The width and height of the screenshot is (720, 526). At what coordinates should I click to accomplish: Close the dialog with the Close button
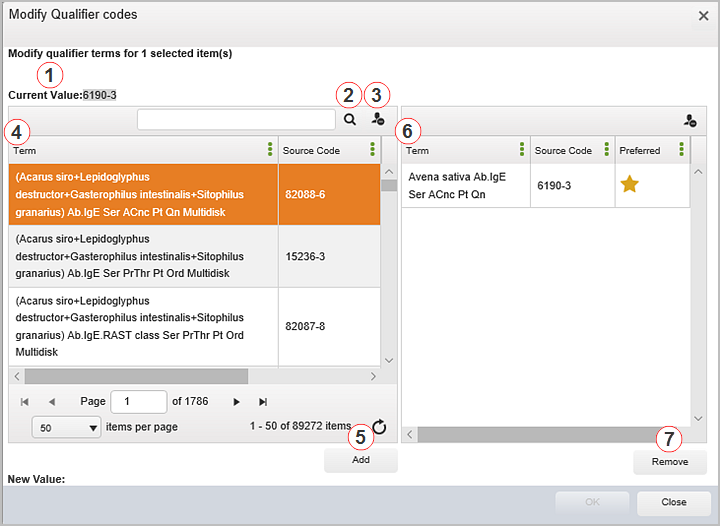(x=673, y=503)
